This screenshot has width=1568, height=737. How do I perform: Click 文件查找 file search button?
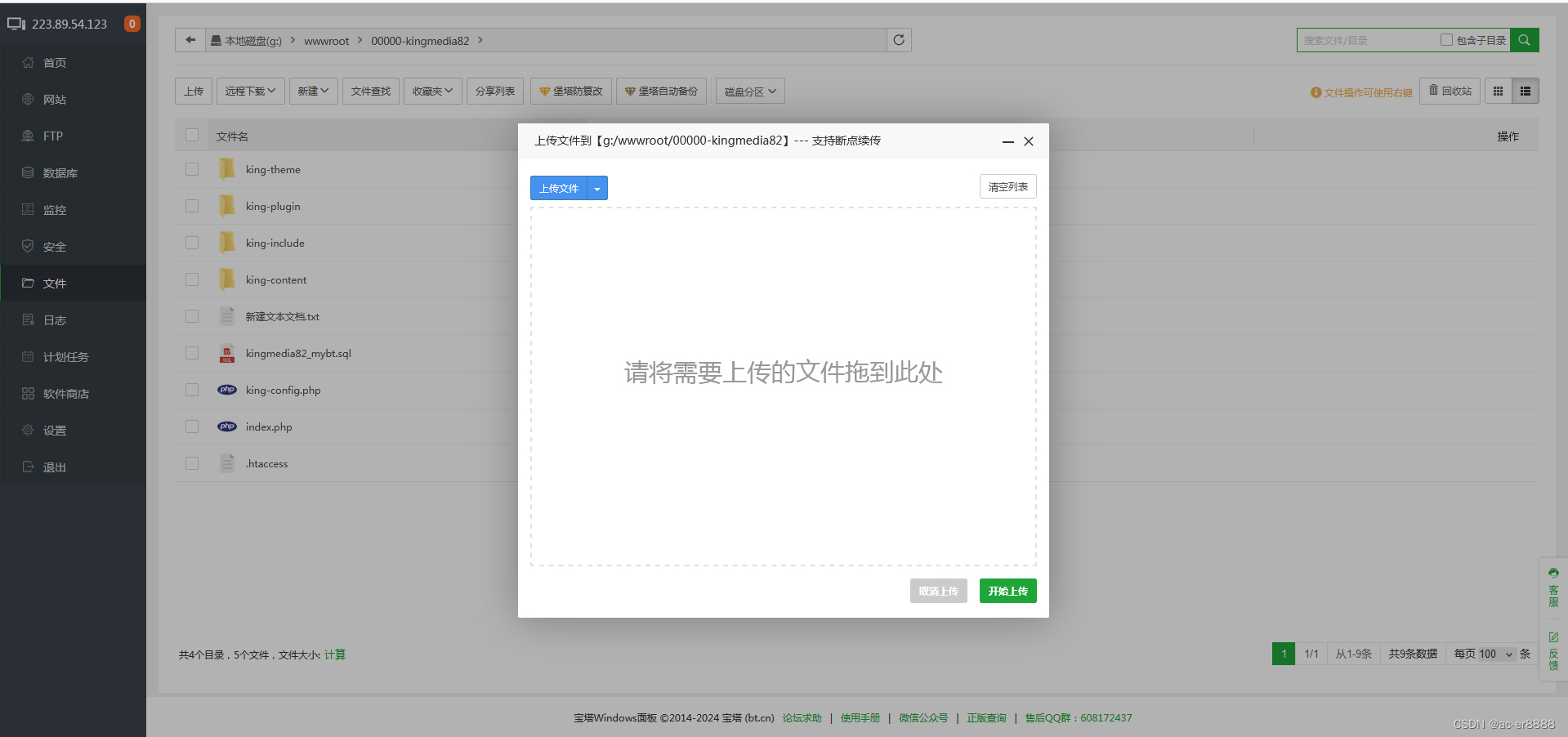point(371,92)
